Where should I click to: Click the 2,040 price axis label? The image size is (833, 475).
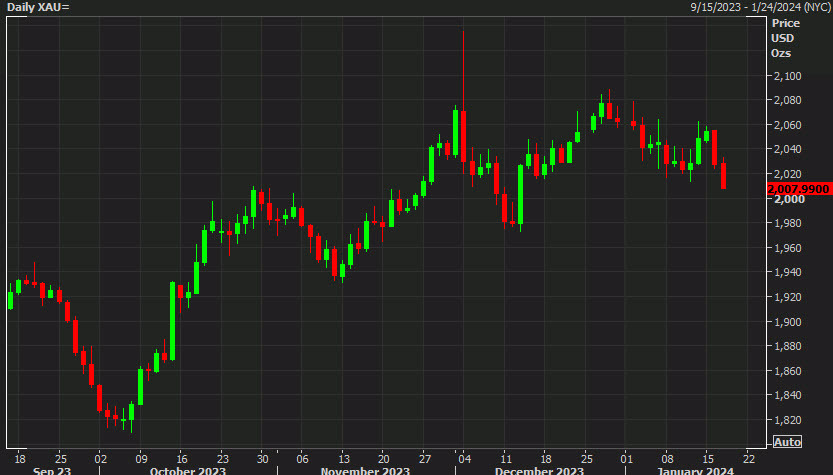point(787,149)
